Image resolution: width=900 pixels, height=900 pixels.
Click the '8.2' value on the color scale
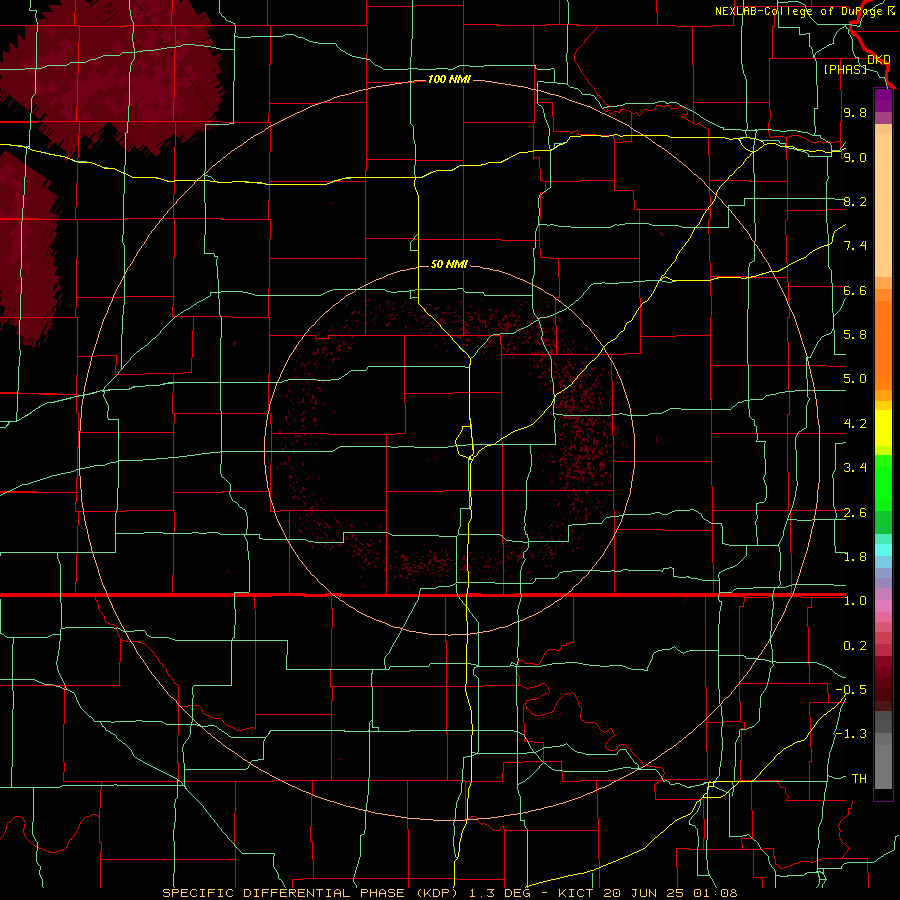point(855,201)
